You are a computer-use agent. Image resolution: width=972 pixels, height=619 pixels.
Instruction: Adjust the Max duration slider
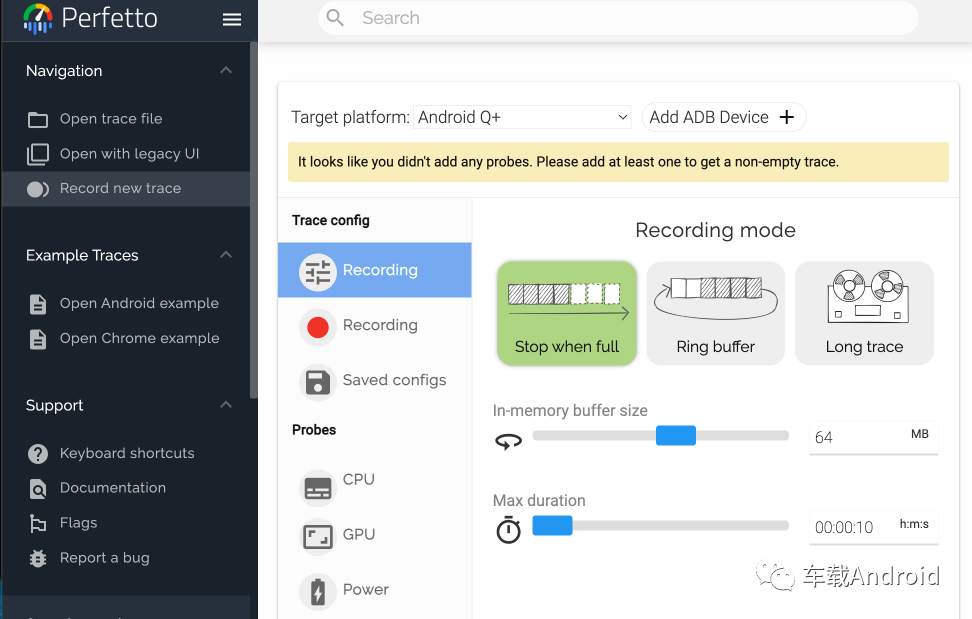[553, 525]
